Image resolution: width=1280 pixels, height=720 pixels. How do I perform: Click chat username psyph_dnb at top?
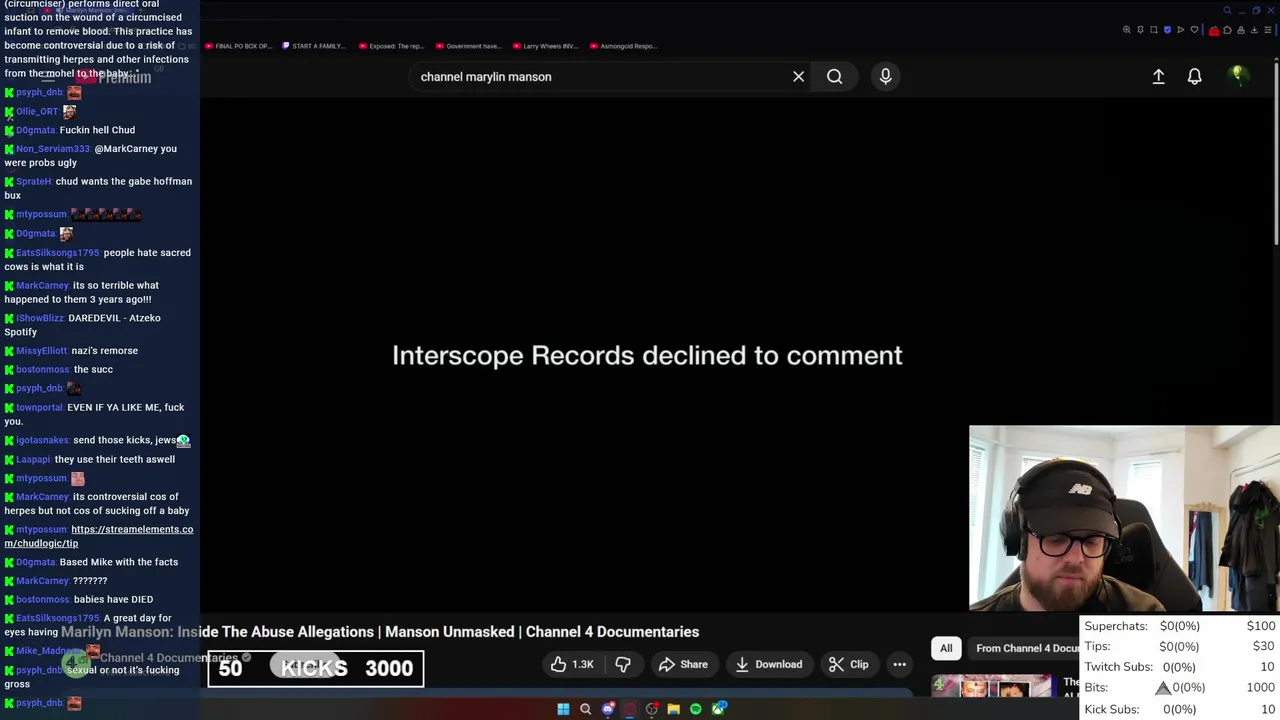pyautogui.click(x=39, y=92)
